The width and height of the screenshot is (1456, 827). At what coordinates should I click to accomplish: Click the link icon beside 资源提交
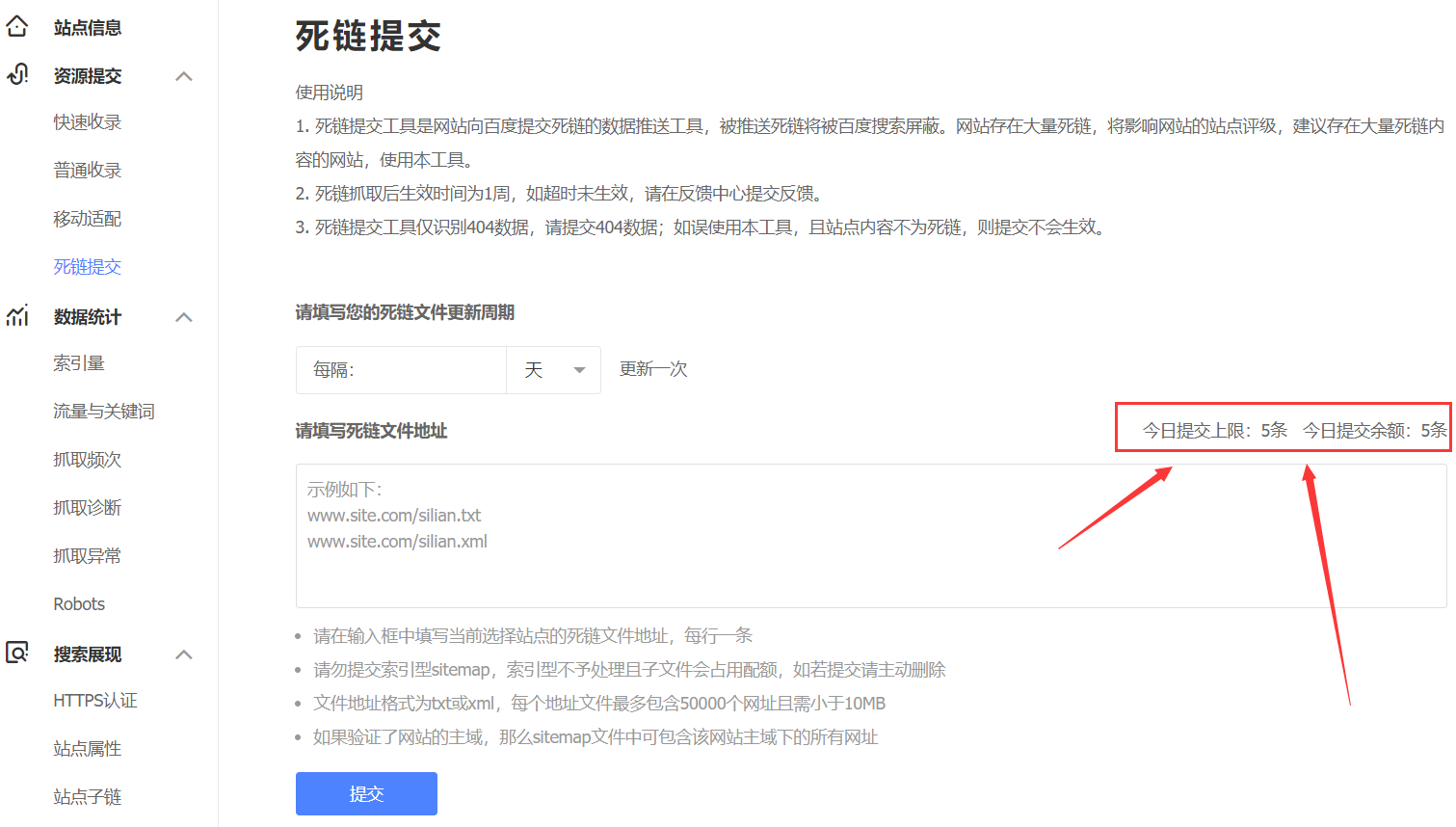(x=17, y=74)
